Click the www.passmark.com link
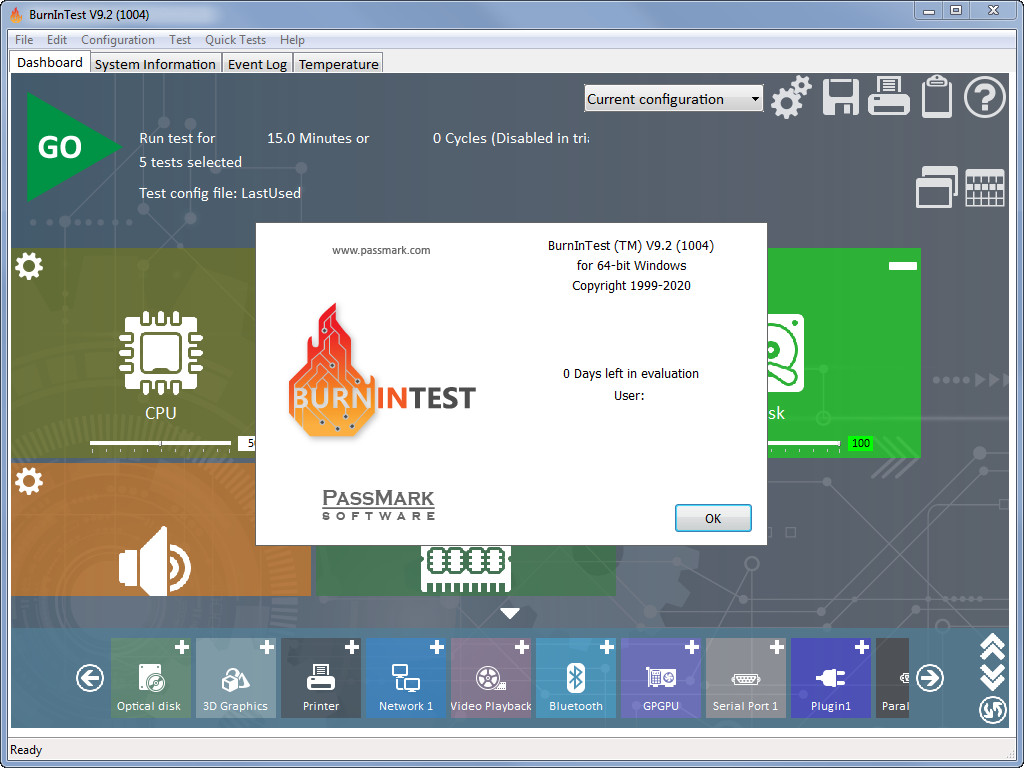Screen dimensions: 1024x768 pyautogui.click(x=381, y=250)
